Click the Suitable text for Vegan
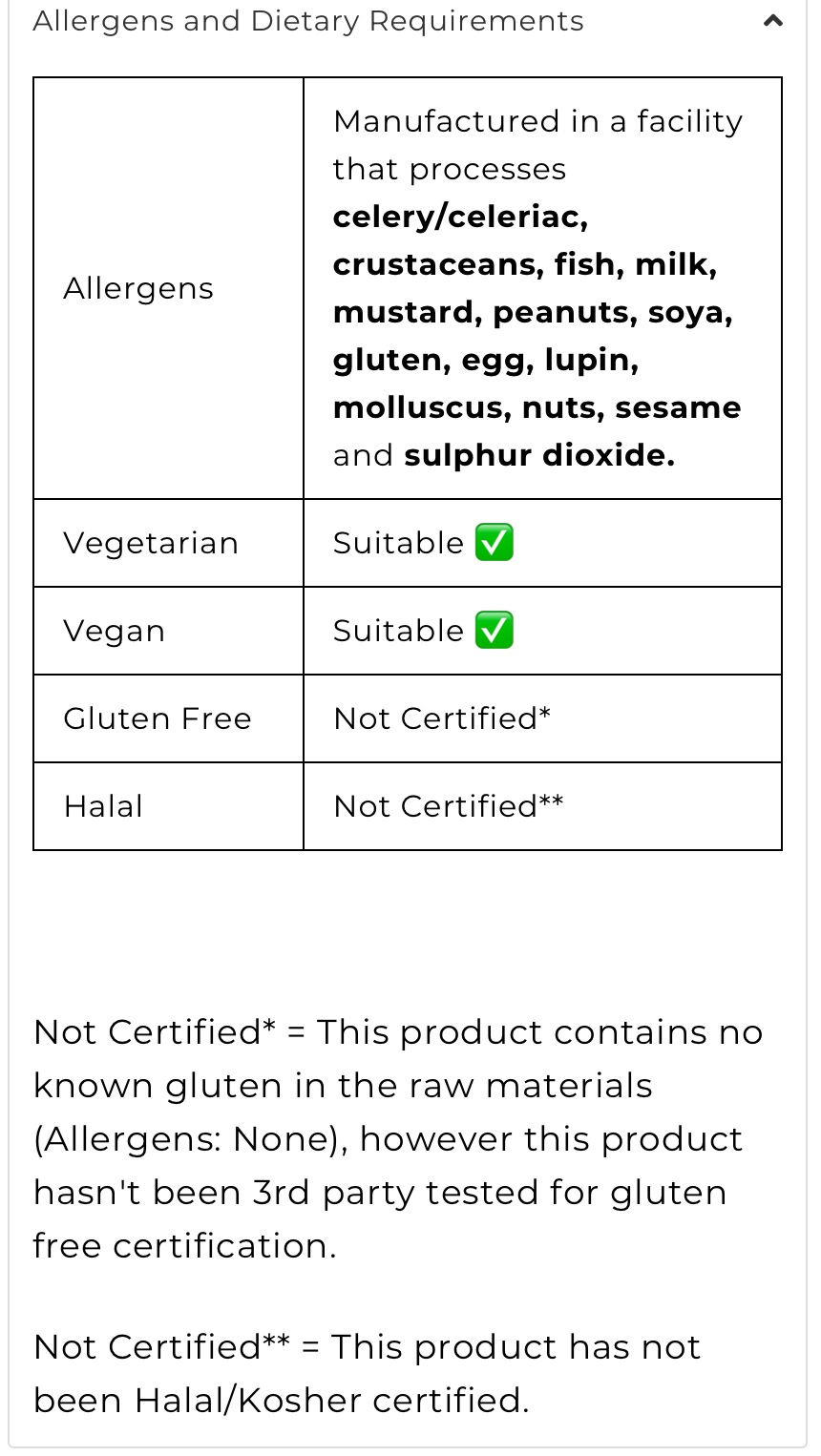821x1456 pixels. click(398, 631)
